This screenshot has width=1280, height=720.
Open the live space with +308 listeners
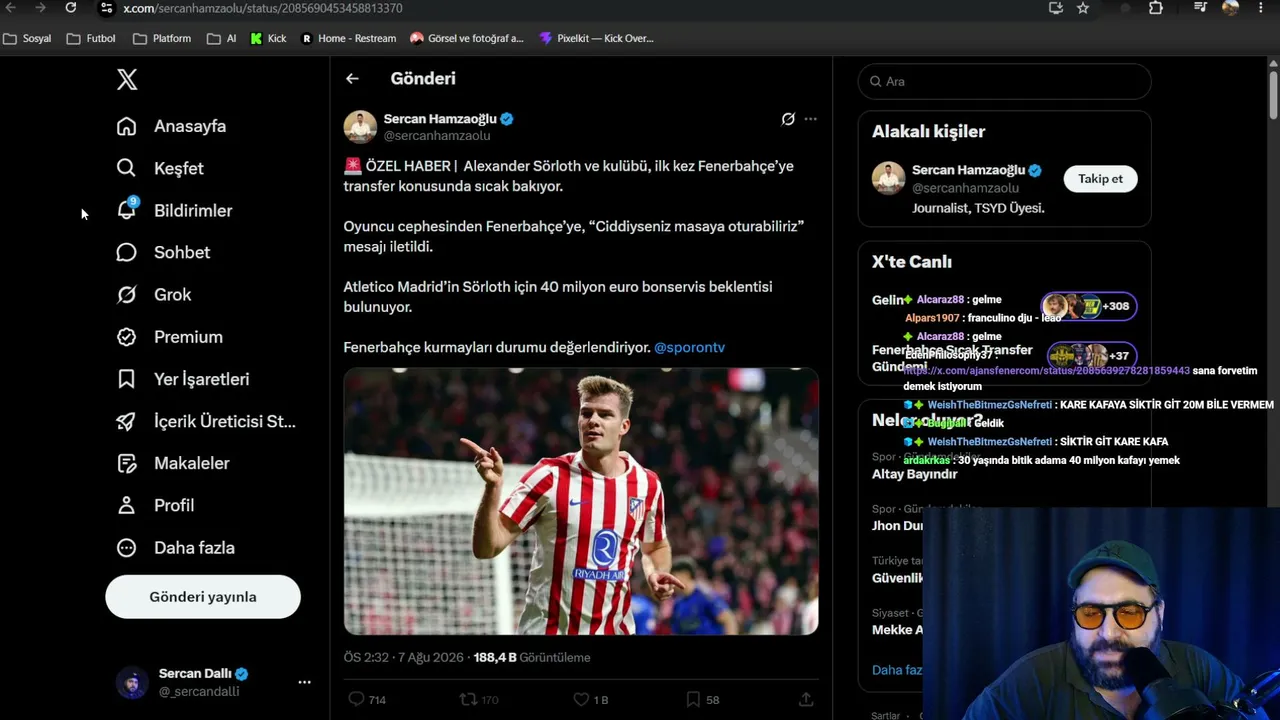click(1088, 306)
